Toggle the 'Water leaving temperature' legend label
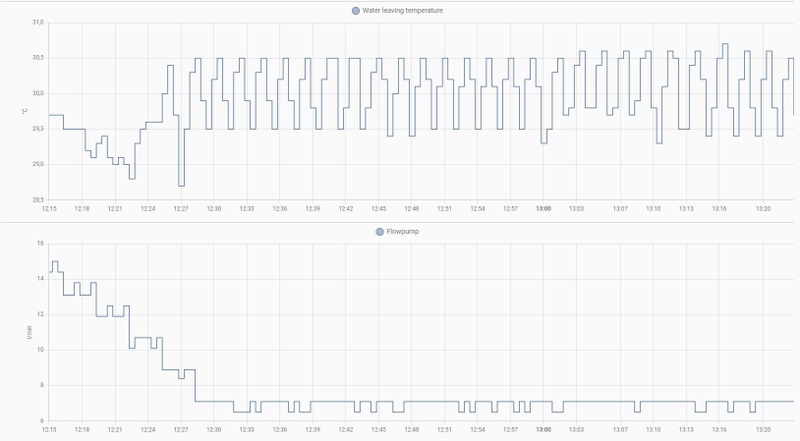Image resolution: width=800 pixels, height=441 pixels. pyautogui.click(x=403, y=11)
